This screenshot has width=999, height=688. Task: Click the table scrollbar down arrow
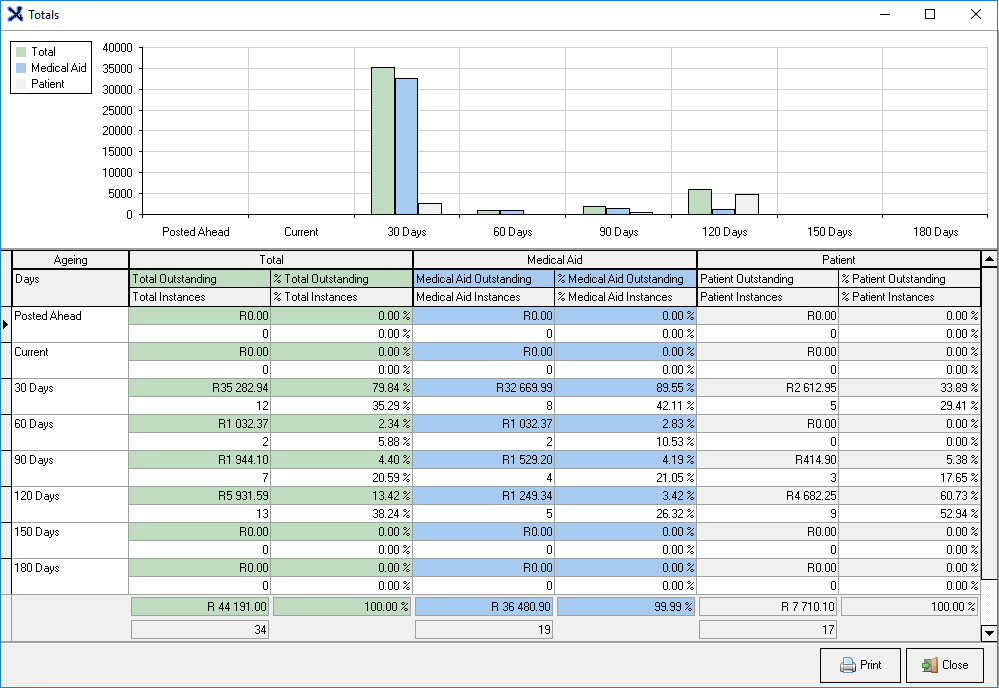[989, 632]
